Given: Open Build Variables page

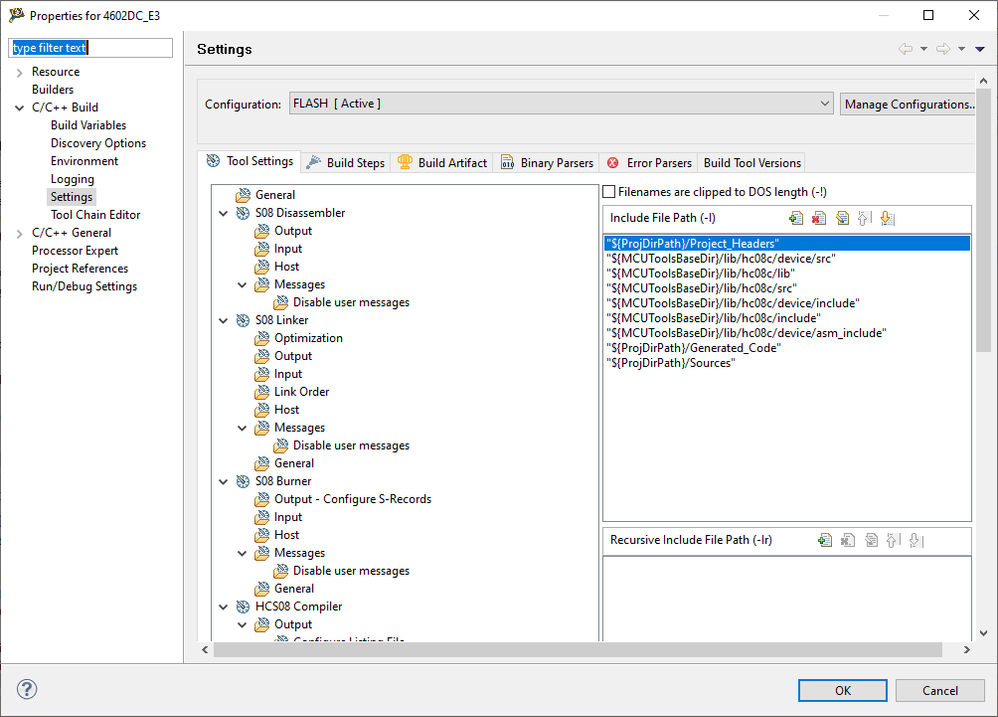Looking at the screenshot, I should 88,125.
